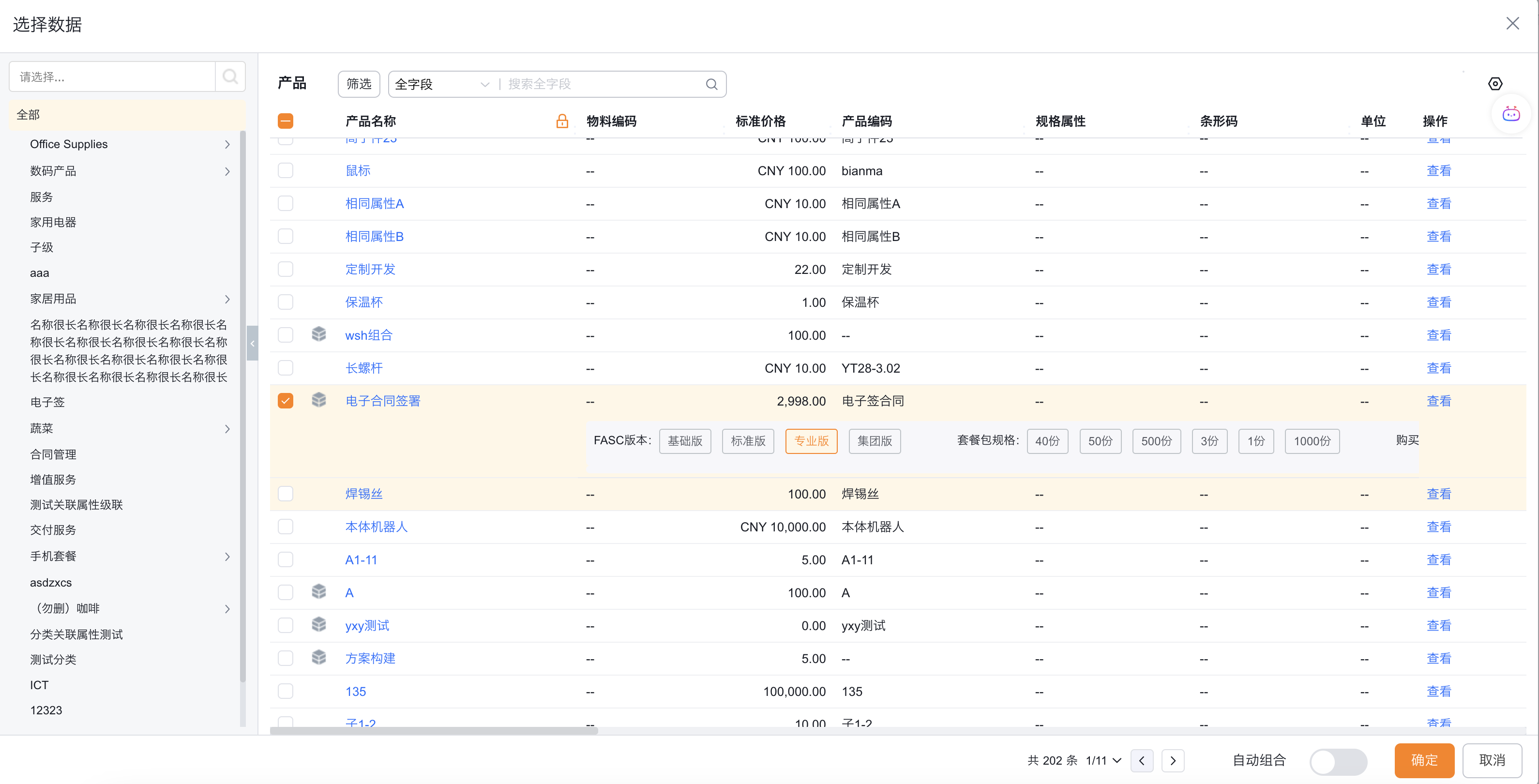Tick the checkbox for 鼠标 row

click(x=286, y=171)
